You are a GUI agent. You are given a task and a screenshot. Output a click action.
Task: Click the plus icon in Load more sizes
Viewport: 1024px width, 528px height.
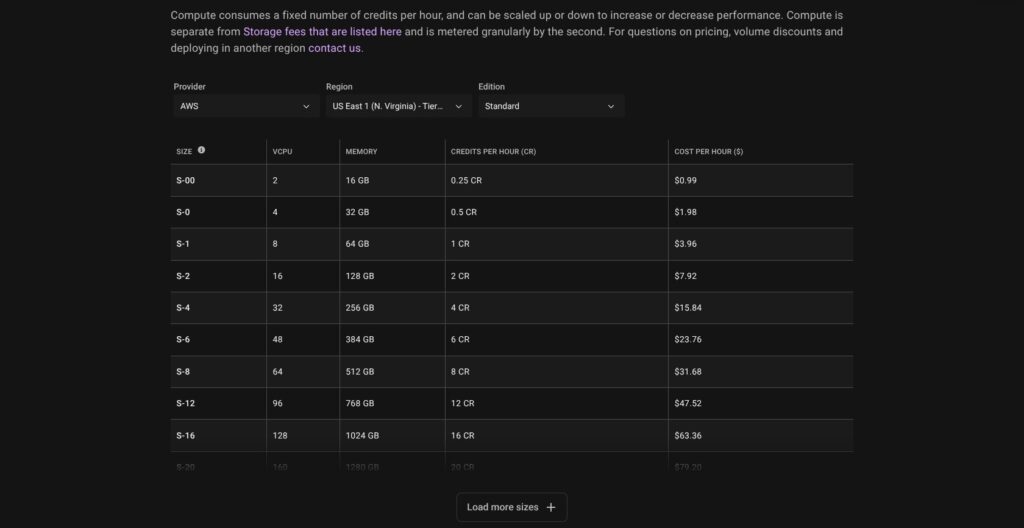(x=551, y=507)
